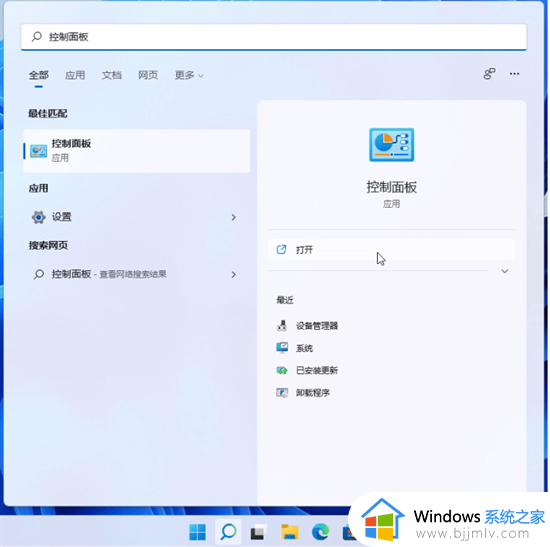Click the open-external icon beside 打开
Image resolution: width=550 pixels, height=547 pixels.
[281, 249]
